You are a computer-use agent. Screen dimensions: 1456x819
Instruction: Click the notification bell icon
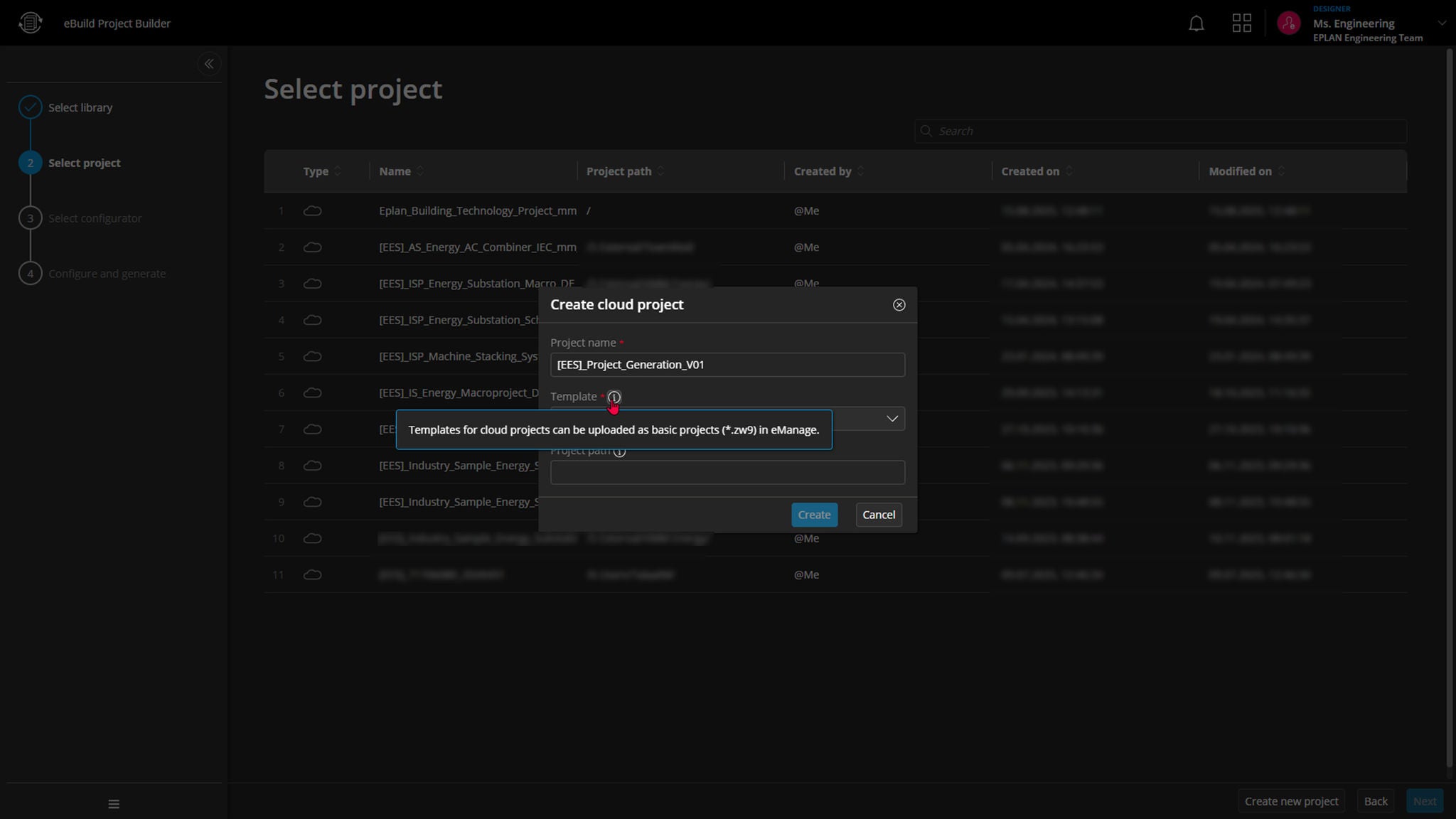(1197, 23)
